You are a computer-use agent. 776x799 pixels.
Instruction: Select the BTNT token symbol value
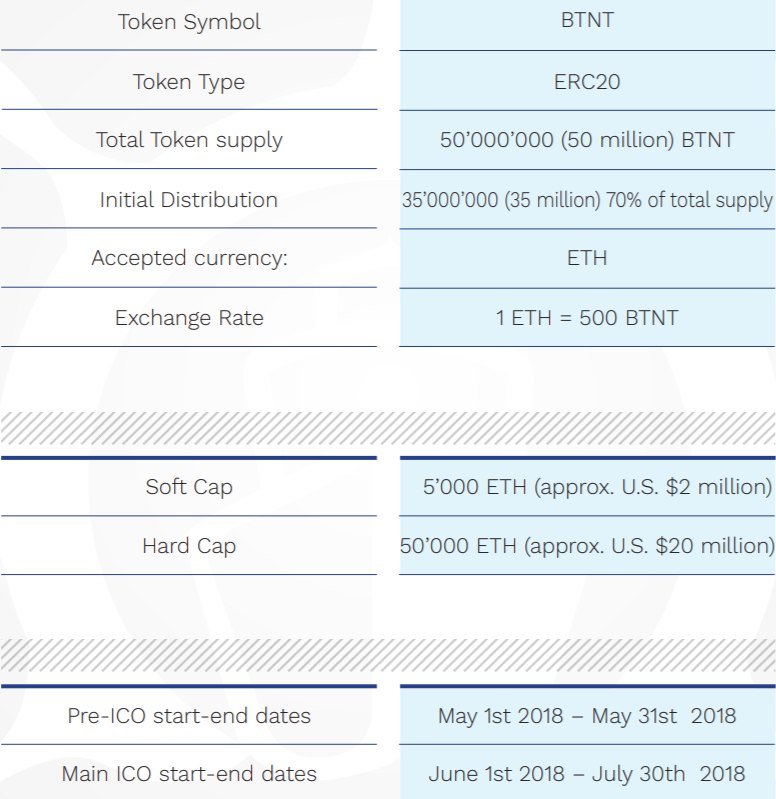(587, 20)
